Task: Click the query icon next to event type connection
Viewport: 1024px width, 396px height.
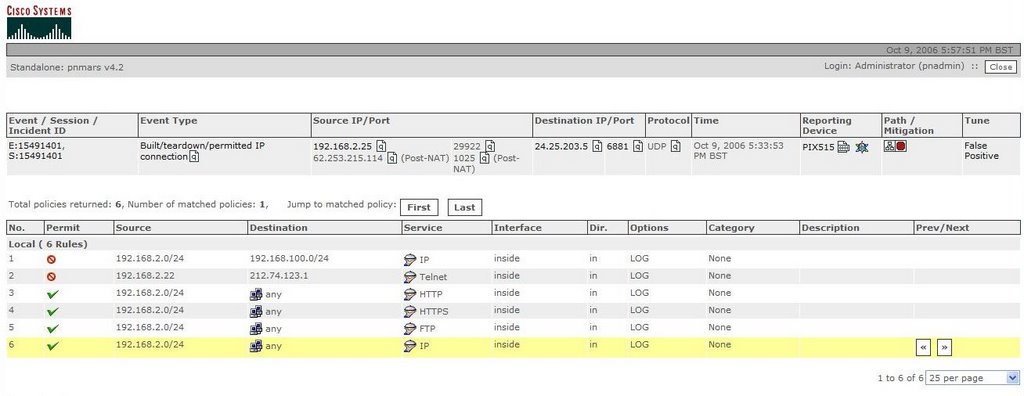Action: point(194,157)
